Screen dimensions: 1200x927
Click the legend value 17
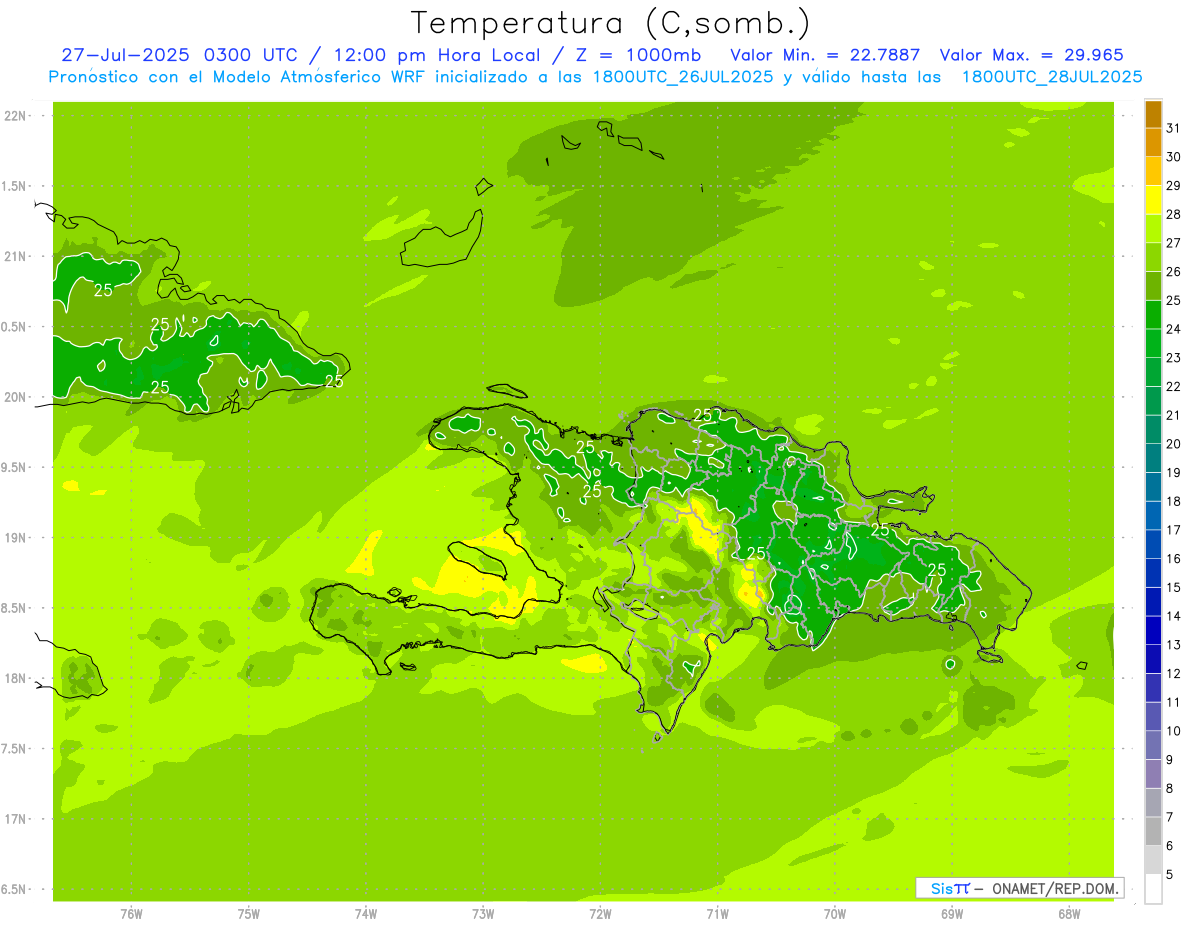1174,530
